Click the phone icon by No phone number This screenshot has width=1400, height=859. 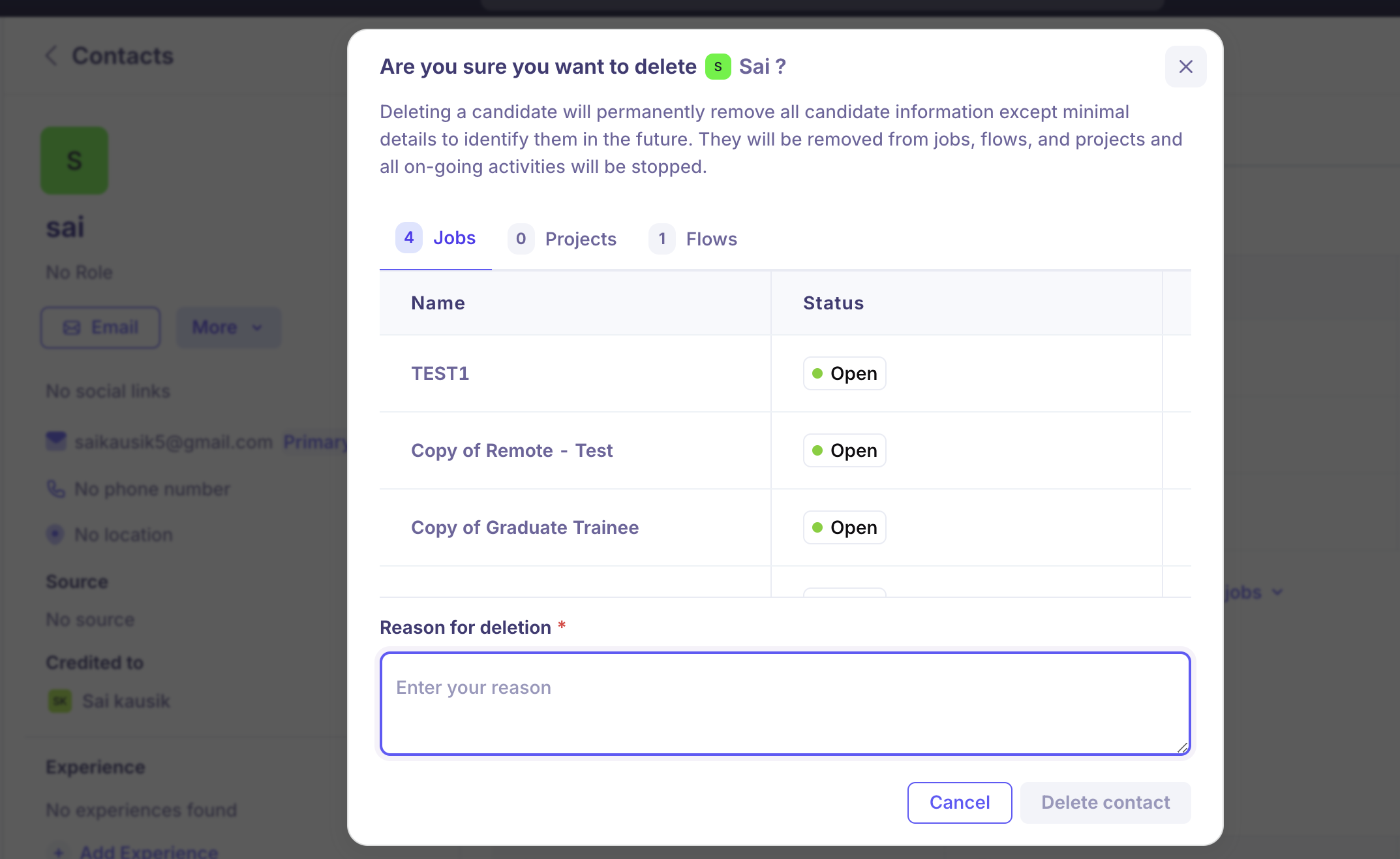coord(56,489)
